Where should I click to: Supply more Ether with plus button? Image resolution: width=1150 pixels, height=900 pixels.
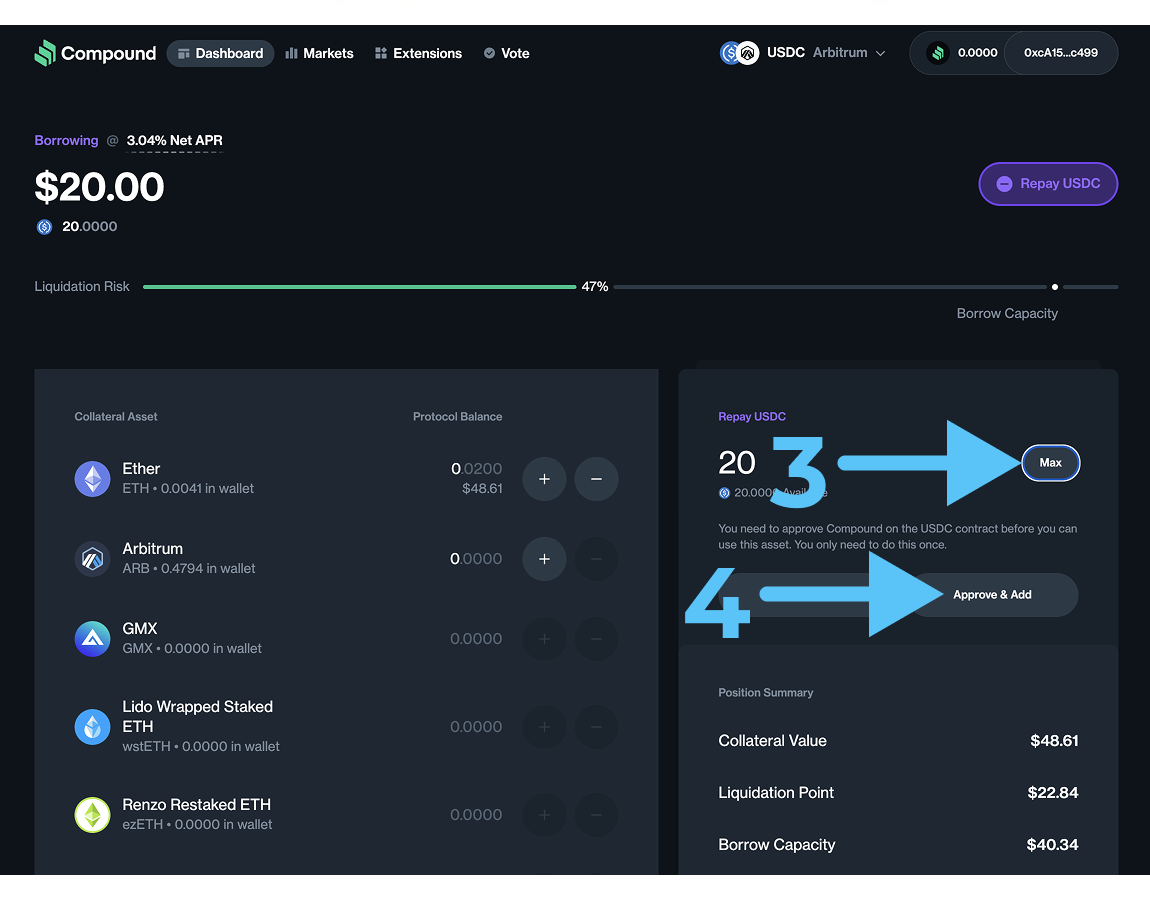(x=544, y=479)
